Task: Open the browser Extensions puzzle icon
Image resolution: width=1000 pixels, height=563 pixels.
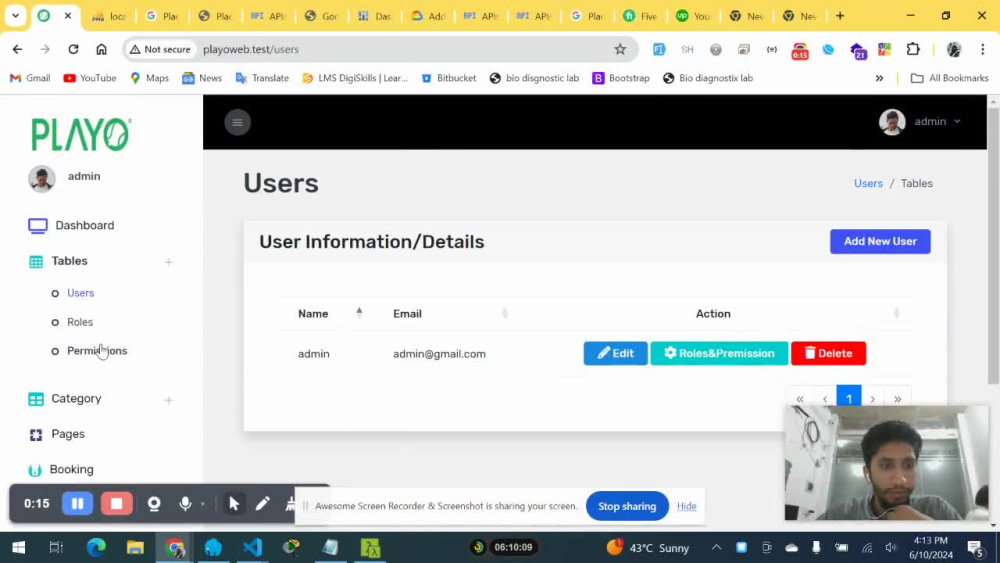Action: [913, 49]
